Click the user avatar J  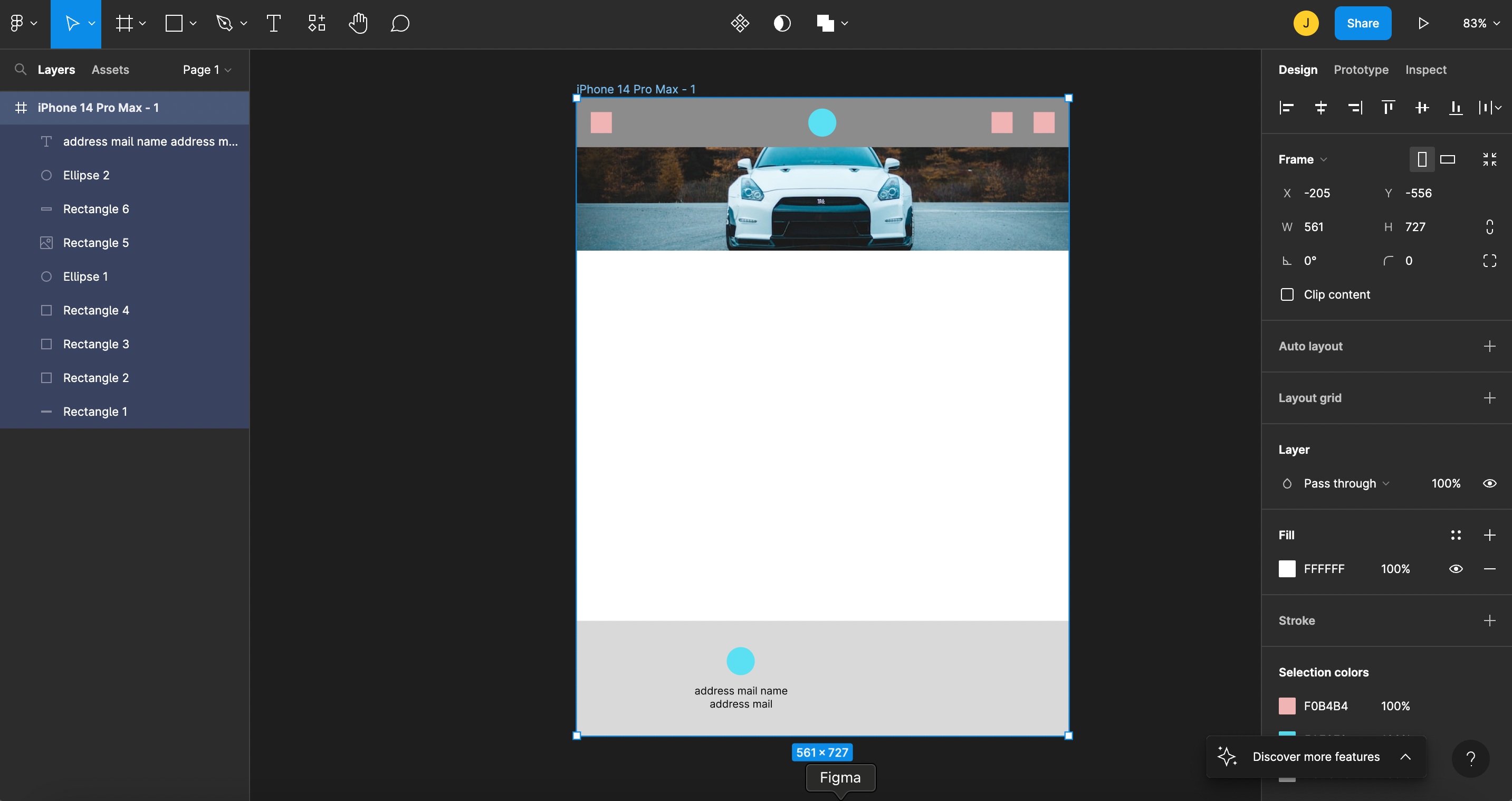click(1306, 24)
